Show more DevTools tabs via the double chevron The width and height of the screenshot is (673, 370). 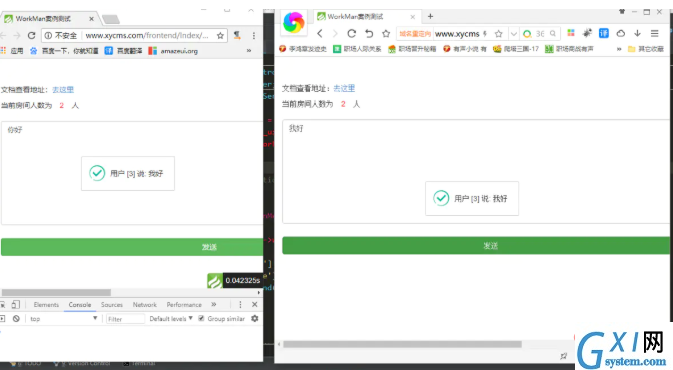point(214,304)
